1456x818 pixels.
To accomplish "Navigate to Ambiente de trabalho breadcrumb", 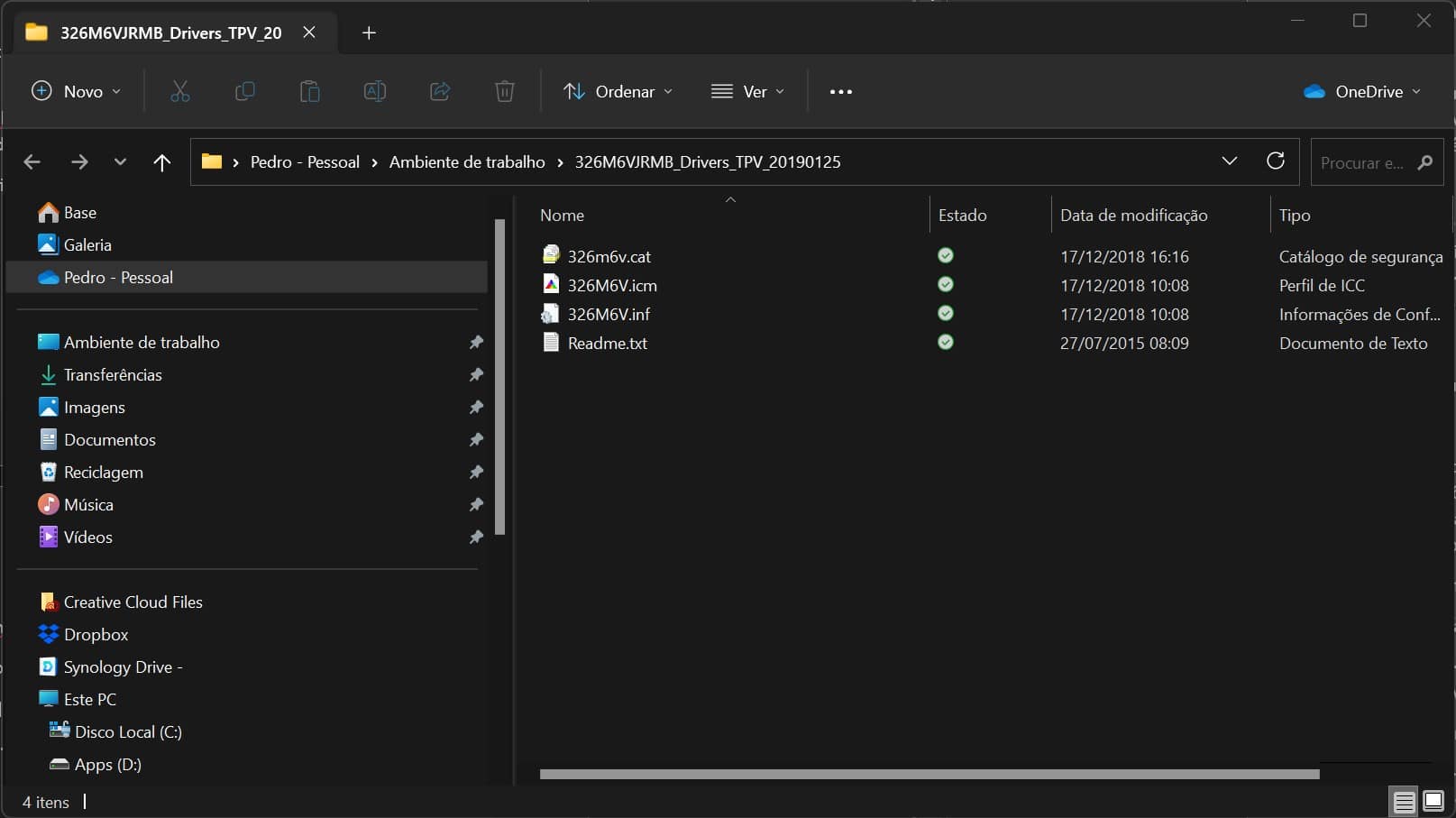I will (x=467, y=162).
